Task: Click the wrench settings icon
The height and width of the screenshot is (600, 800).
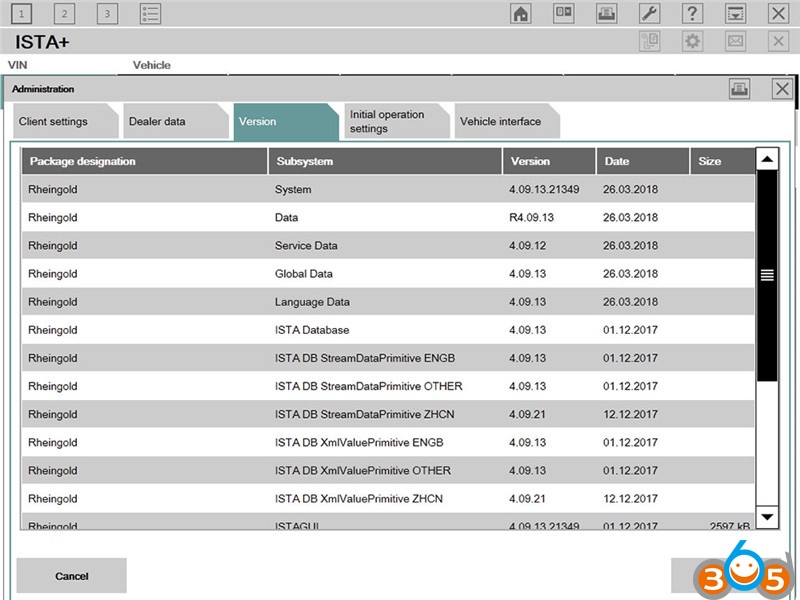Action: coord(649,13)
